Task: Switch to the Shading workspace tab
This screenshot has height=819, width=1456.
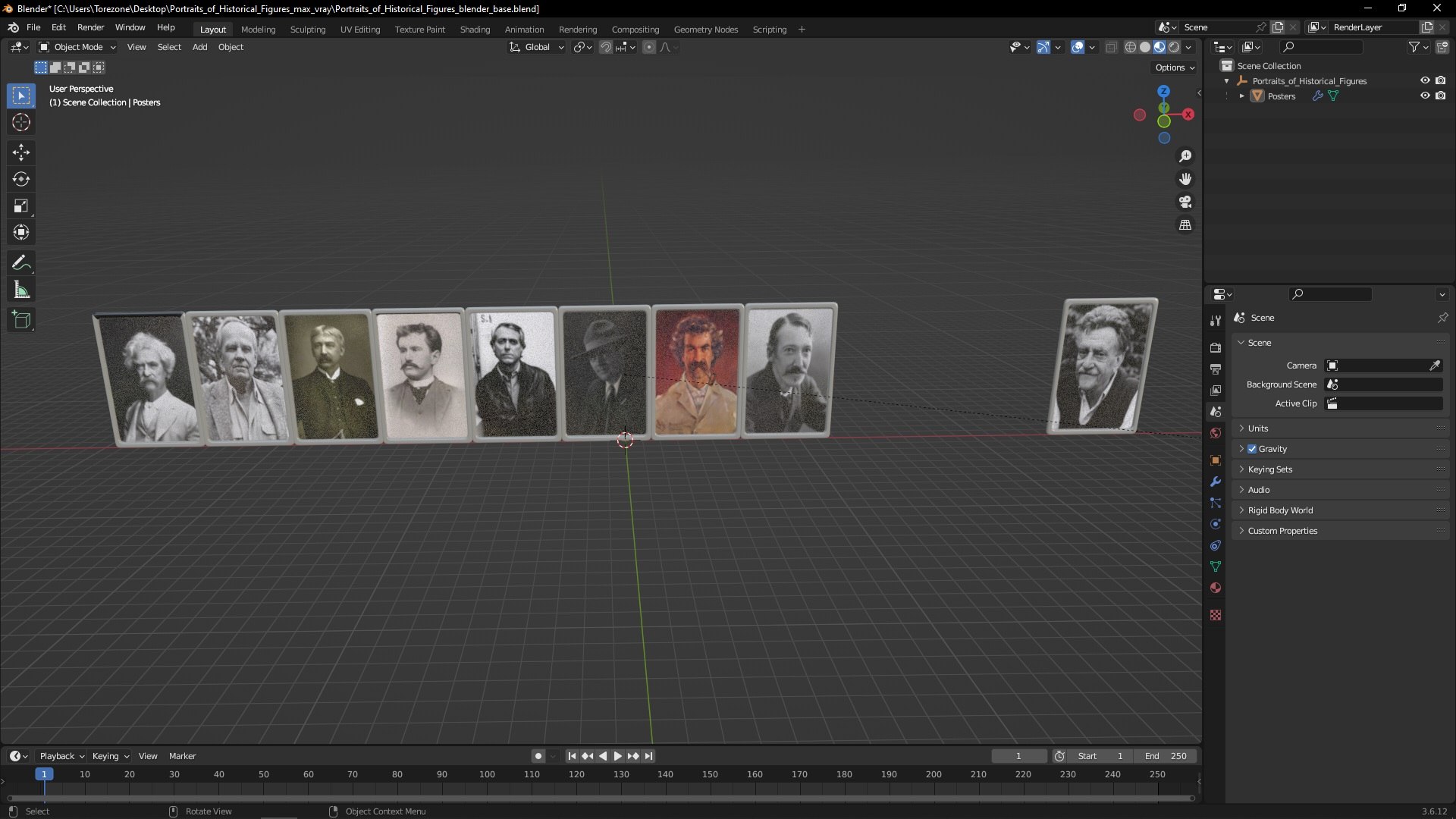Action: pyautogui.click(x=475, y=30)
